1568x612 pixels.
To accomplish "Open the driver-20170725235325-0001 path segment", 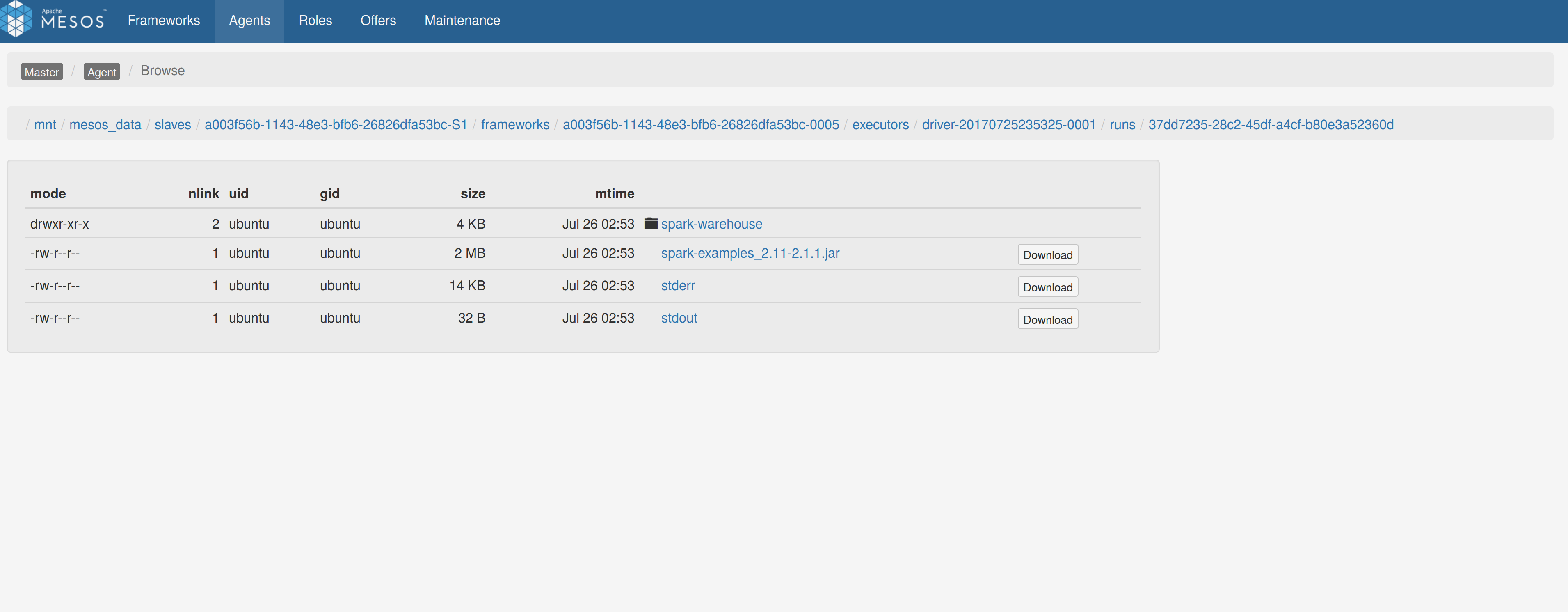I will point(1008,125).
